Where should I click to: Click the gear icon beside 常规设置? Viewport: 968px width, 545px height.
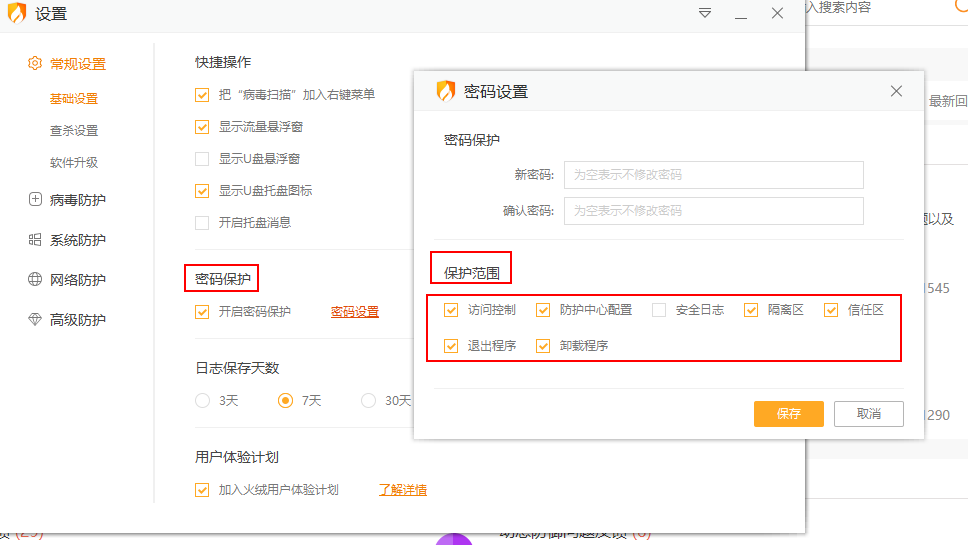35,63
